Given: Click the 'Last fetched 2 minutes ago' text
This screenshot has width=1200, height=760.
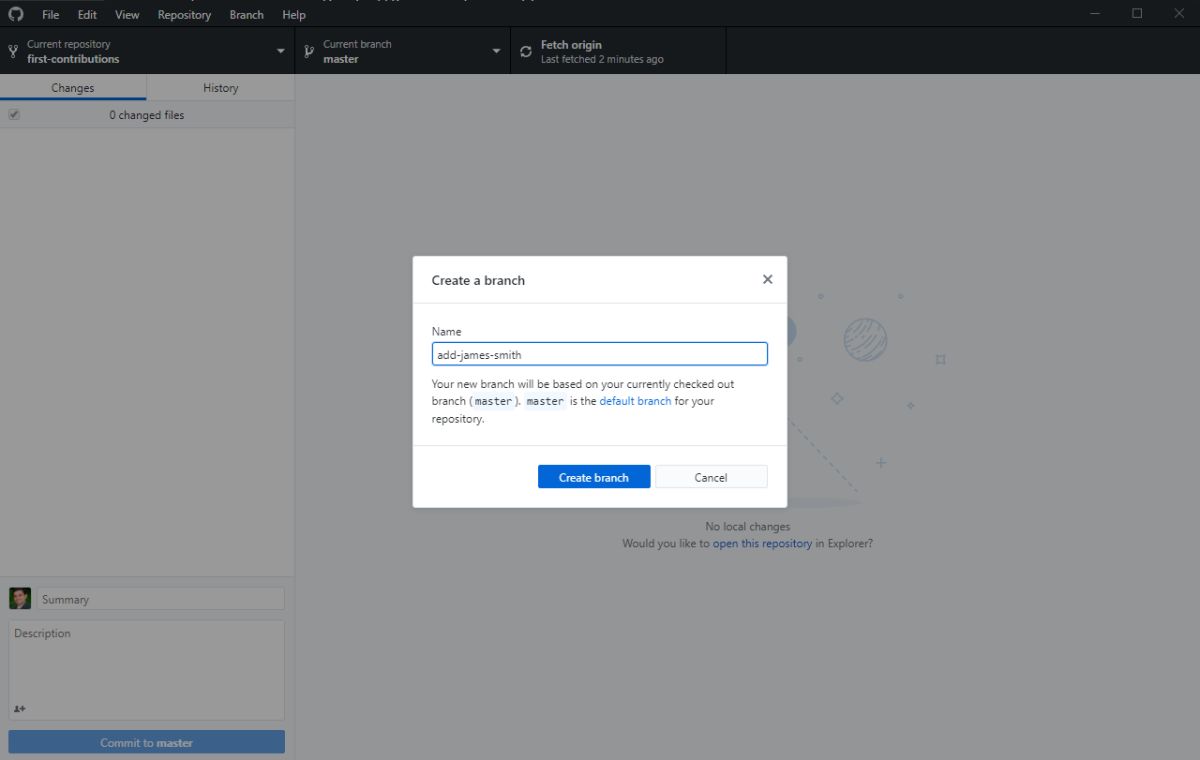Looking at the screenshot, I should [602, 59].
